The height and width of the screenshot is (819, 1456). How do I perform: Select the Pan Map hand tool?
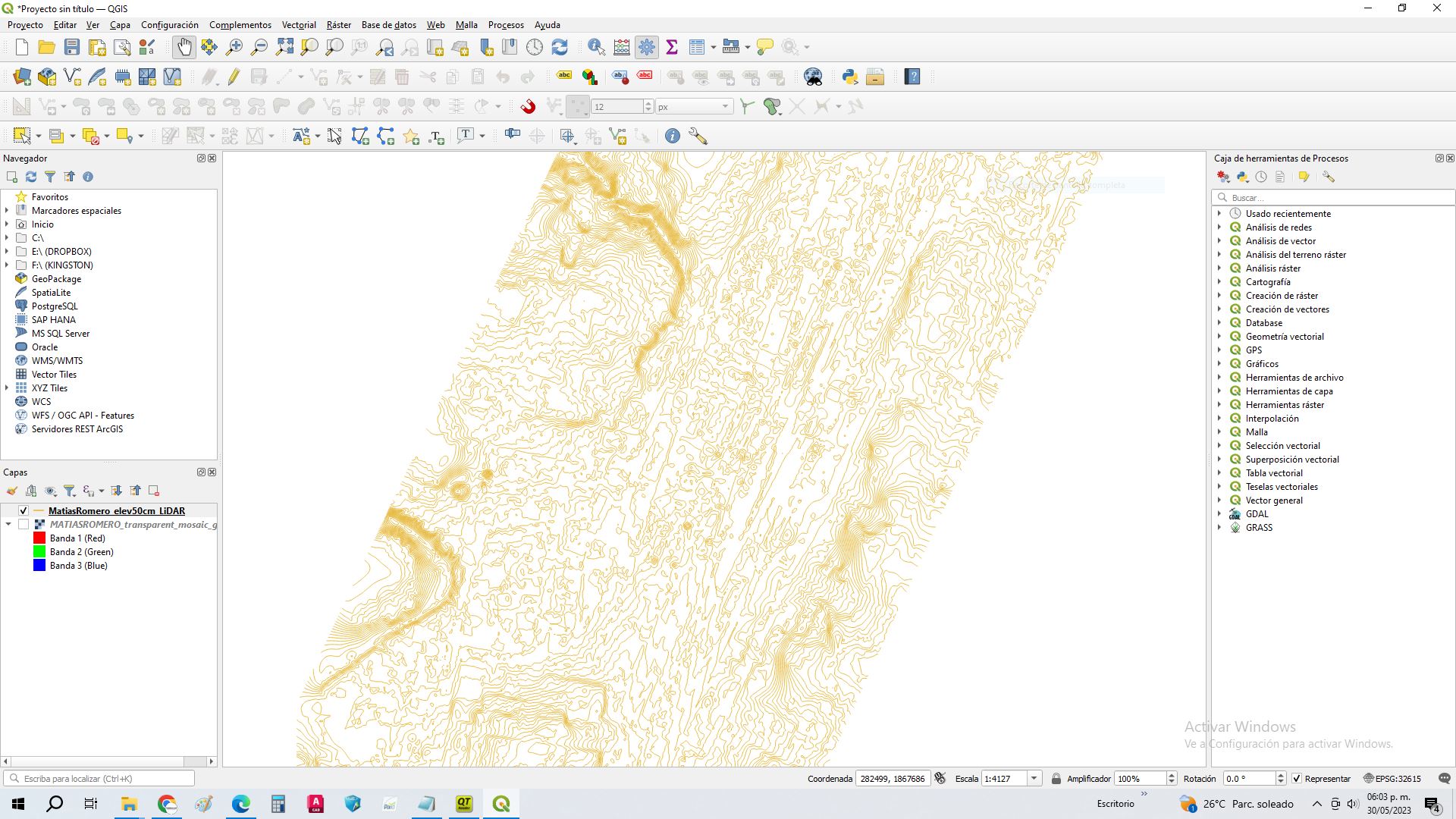[x=184, y=47]
